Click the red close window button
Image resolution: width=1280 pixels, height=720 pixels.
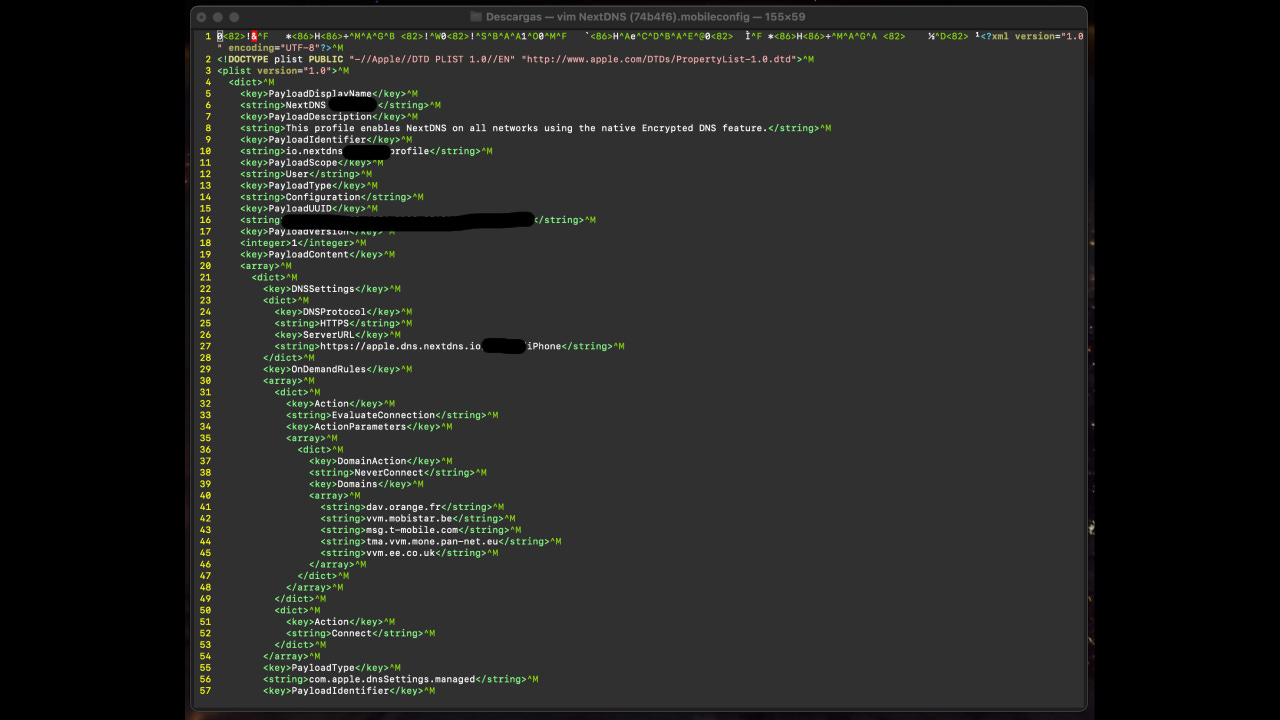(202, 17)
